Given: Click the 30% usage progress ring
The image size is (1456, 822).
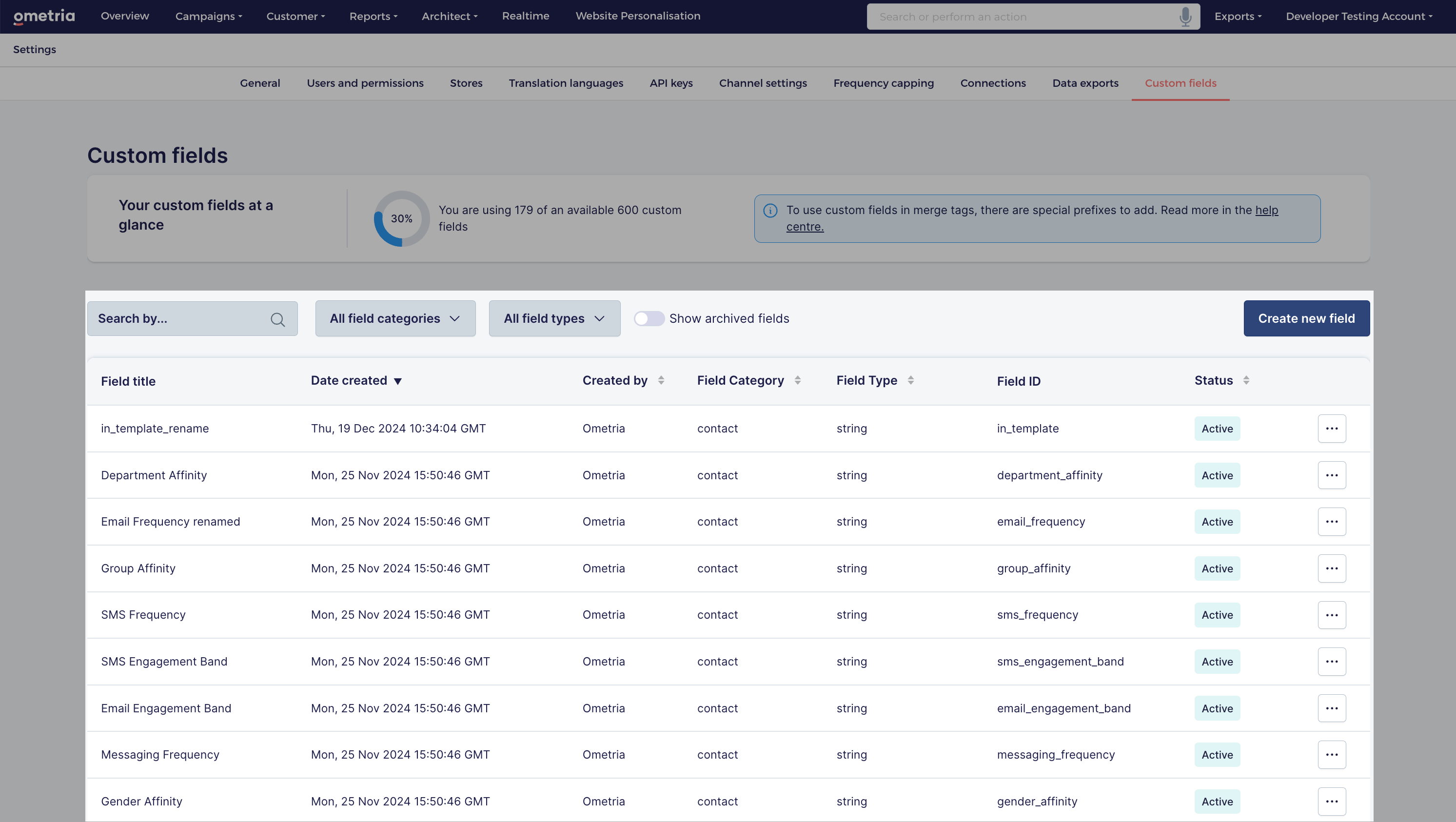Looking at the screenshot, I should (x=401, y=219).
